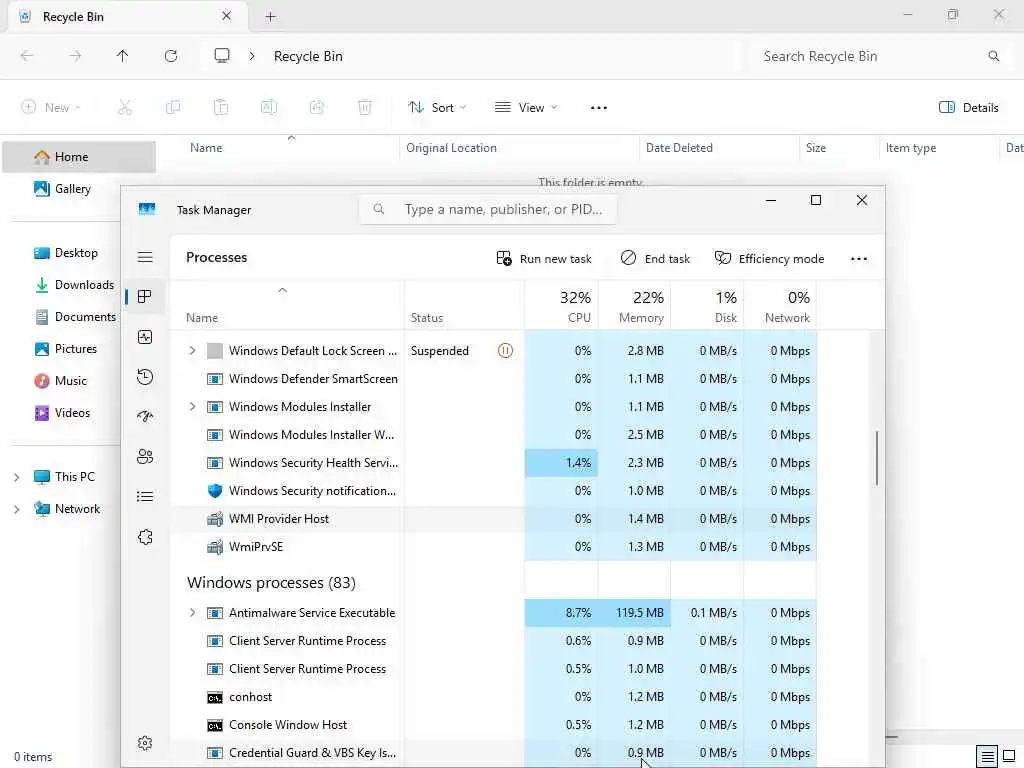Select Windows Security Health Service row
This screenshot has height=768, width=1024.
pyautogui.click(x=494, y=463)
